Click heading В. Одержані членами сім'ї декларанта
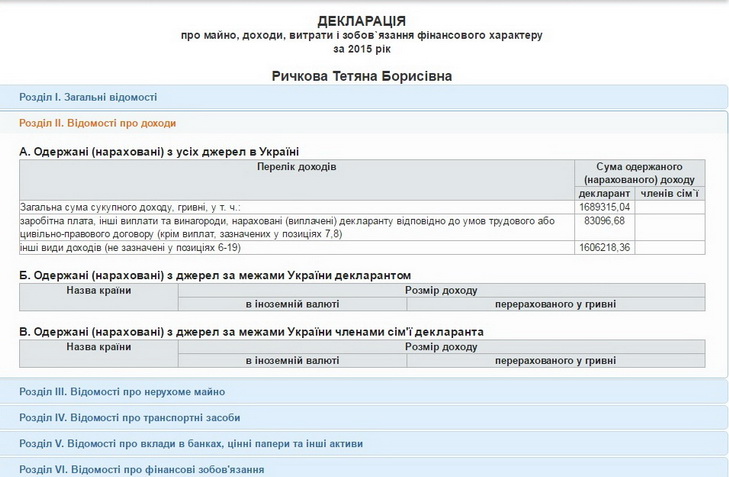Viewport: 729px width, 477px height. (x=252, y=332)
